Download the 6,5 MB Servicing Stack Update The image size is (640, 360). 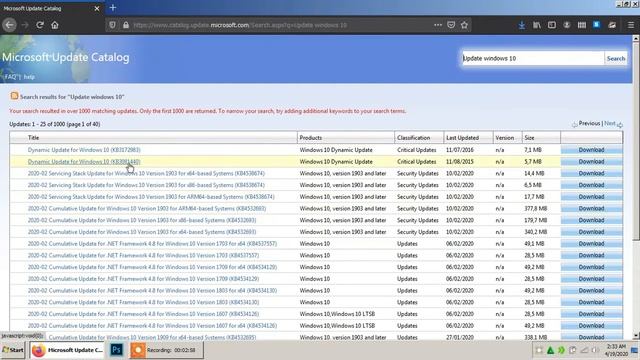coord(591,185)
